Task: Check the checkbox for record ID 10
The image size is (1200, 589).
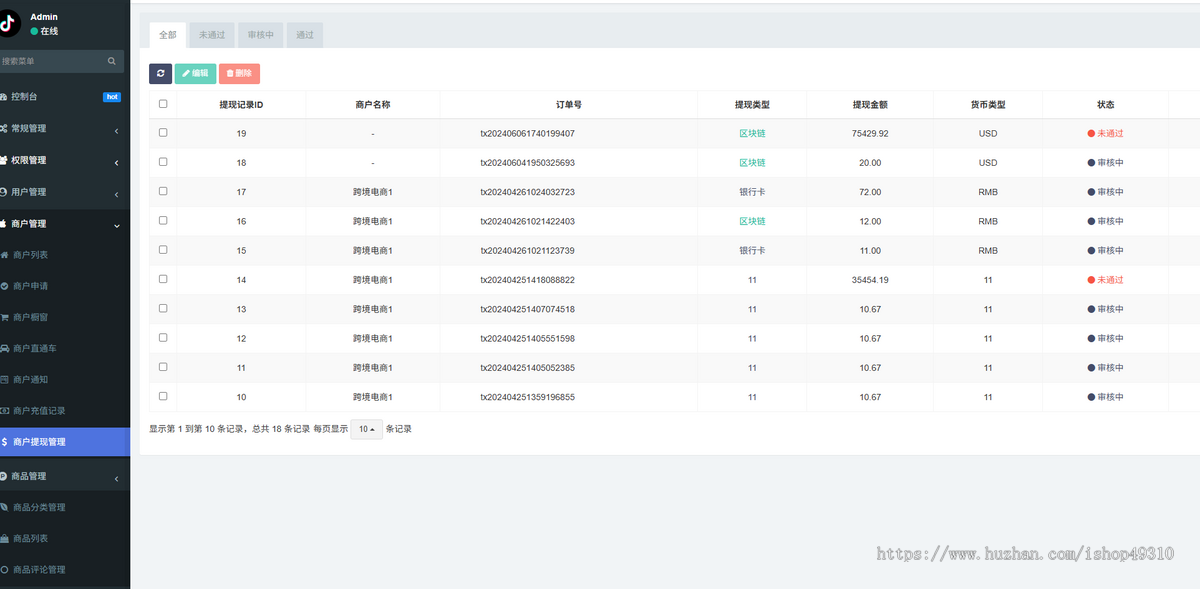Action: point(163,396)
